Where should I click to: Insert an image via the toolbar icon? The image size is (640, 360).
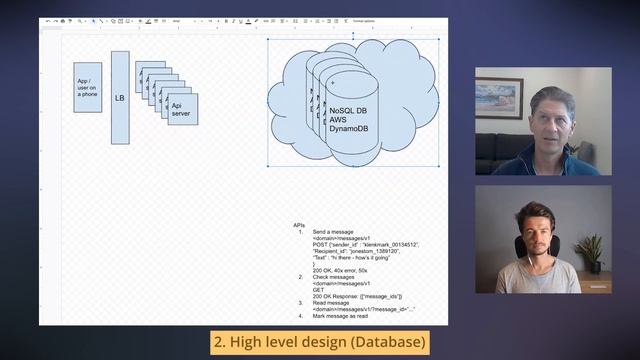click(128, 21)
